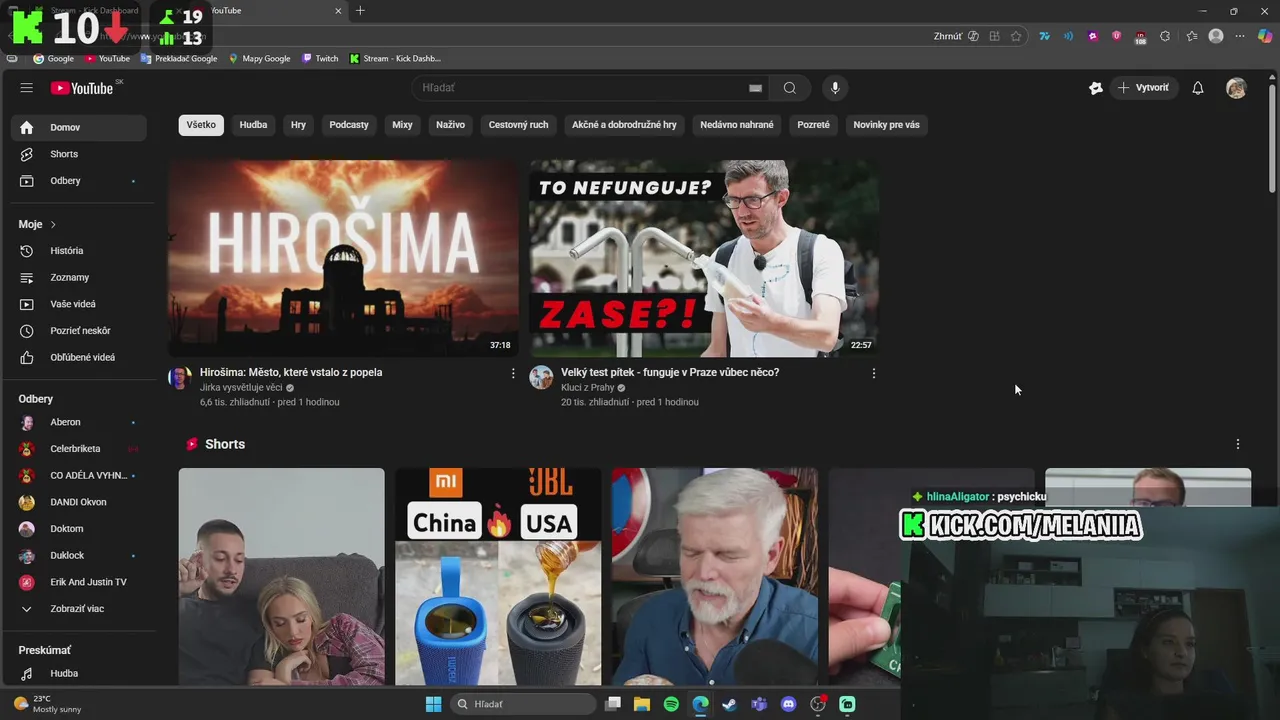The image size is (1280, 720).
Task: Click the YouTube logo
Action: tap(82, 88)
